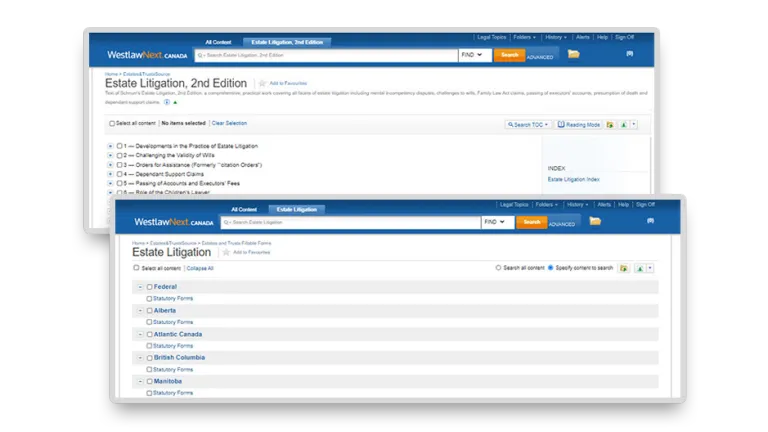The image size is (768, 432).
Task: Open delivery options arrow in back window toolbar
Action: click(634, 125)
